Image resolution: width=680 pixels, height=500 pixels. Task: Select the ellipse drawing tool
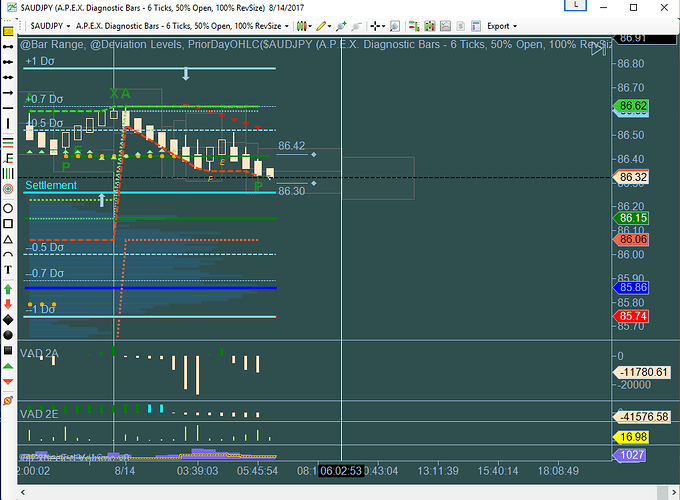(8, 207)
